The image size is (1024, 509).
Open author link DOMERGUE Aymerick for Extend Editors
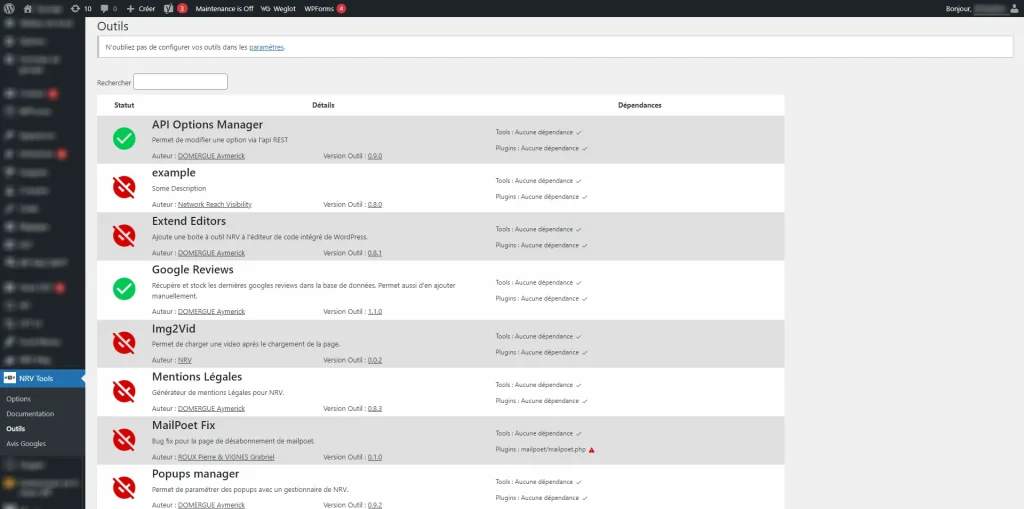pyautogui.click(x=212, y=253)
